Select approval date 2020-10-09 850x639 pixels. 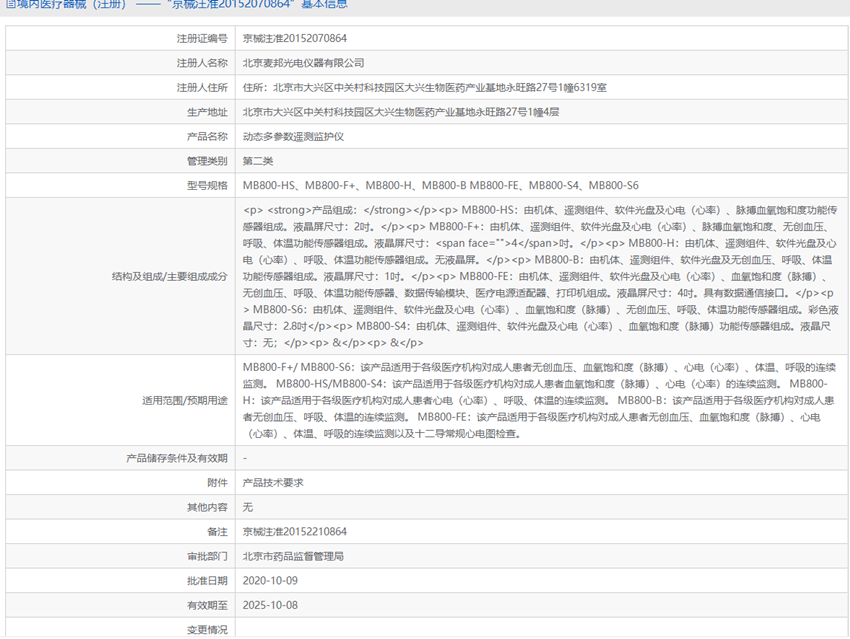click(270, 580)
